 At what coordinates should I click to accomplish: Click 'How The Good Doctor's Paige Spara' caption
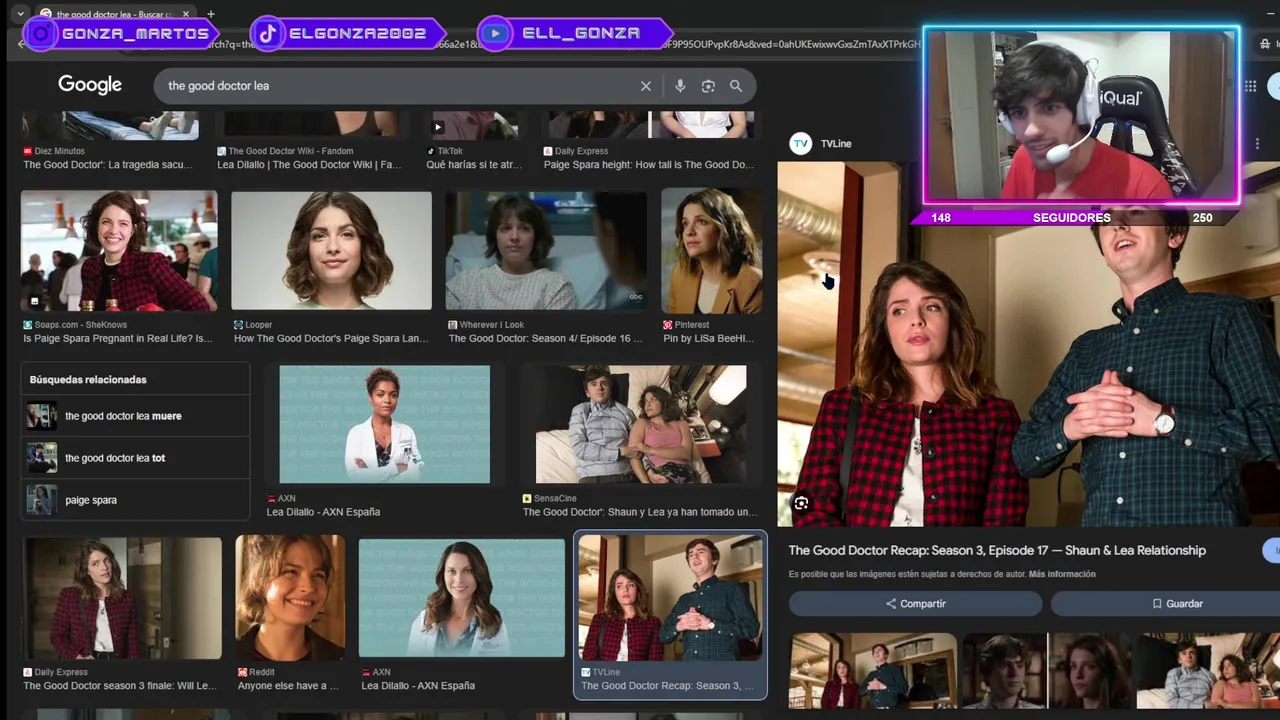pyautogui.click(x=331, y=339)
